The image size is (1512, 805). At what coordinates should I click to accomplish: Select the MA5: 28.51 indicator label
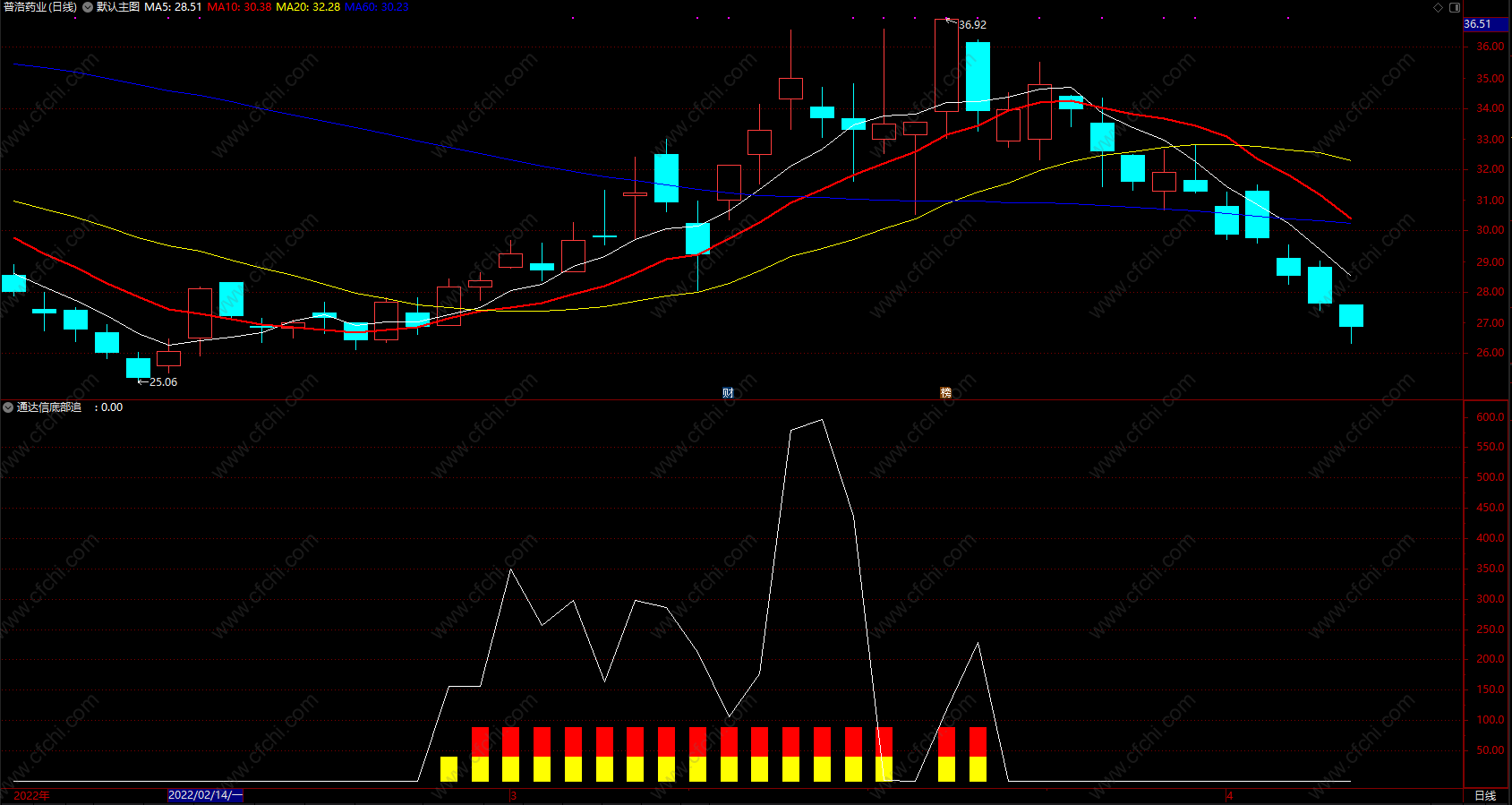coord(173,7)
